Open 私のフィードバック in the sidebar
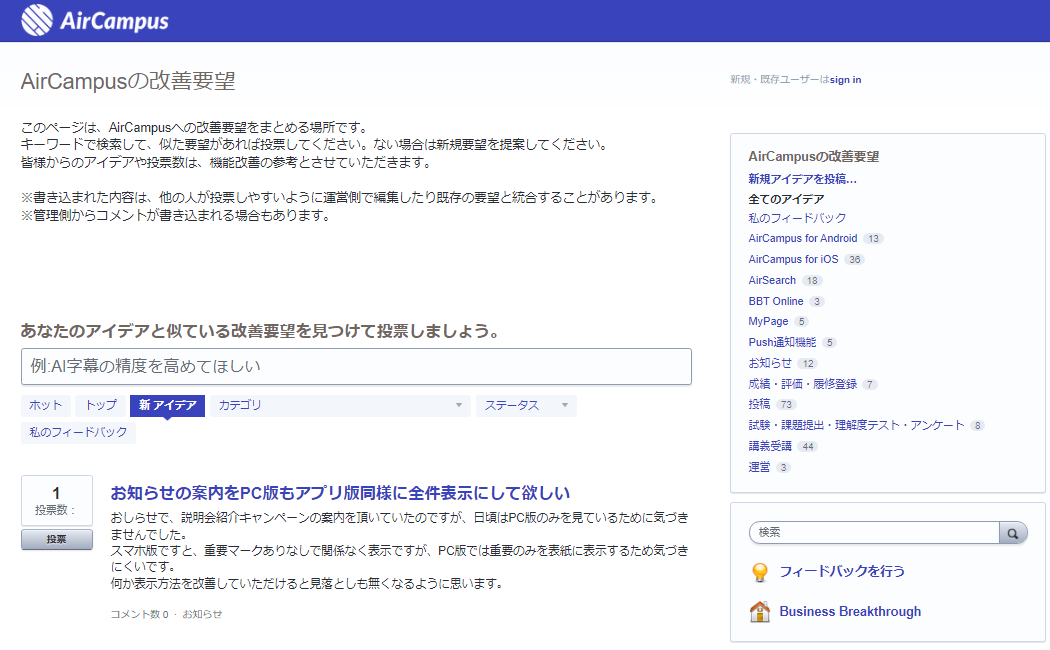Viewport: 1050px width, 650px height. 797,218
